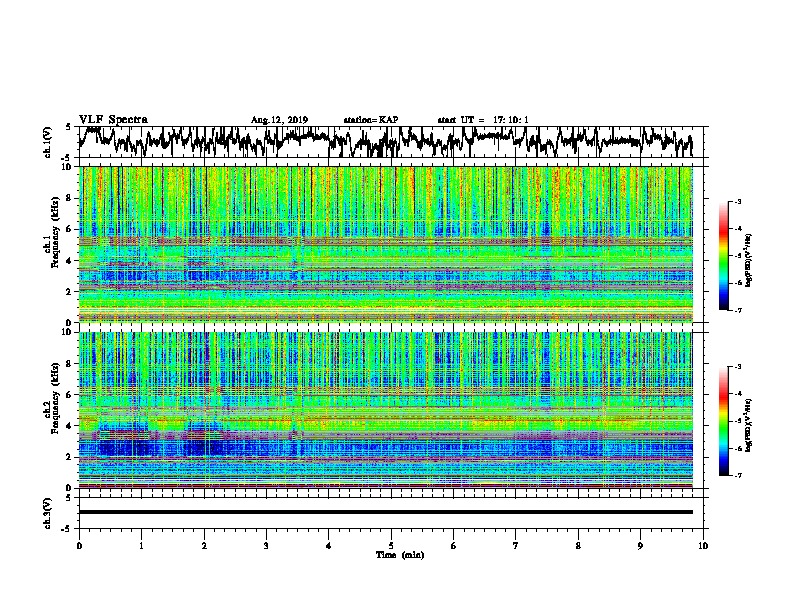Click "-4" on the ch.1 color bar
Image resolution: width=792 pixels, height=612 pixels.
click(737, 229)
